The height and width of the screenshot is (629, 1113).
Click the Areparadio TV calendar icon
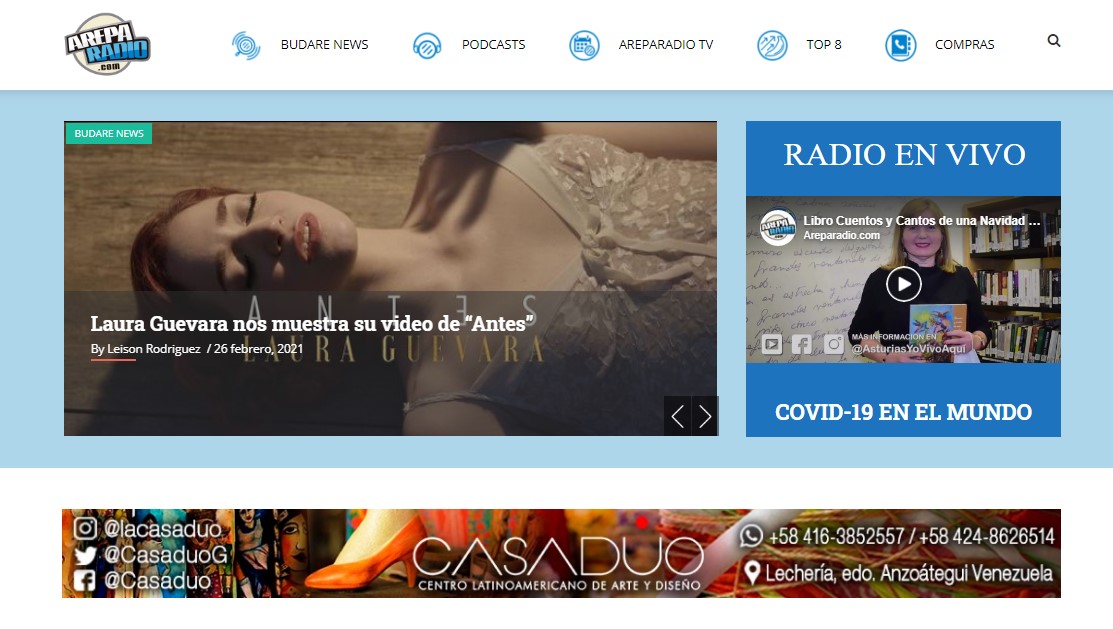[x=584, y=45]
